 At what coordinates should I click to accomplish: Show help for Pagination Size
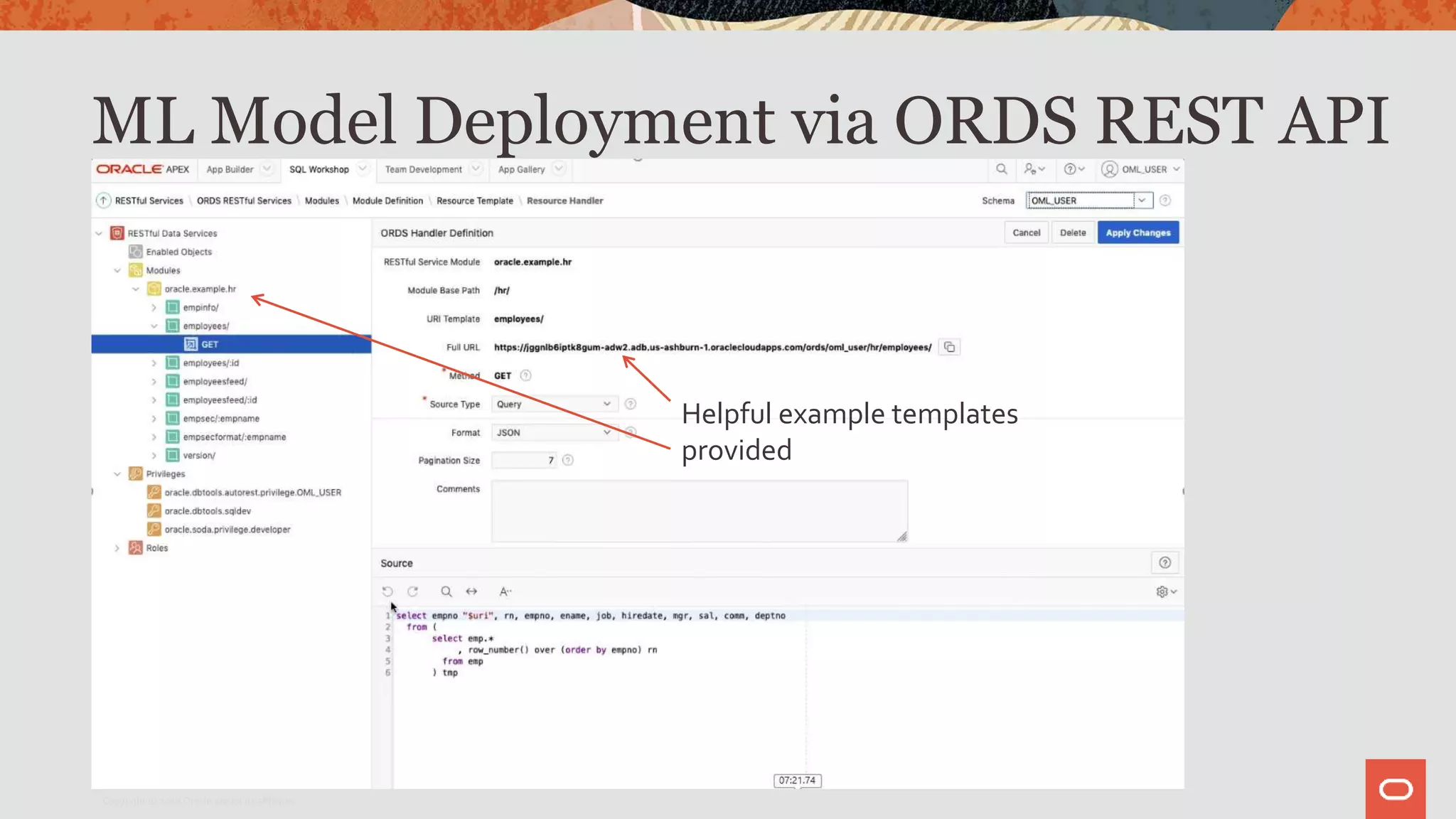click(x=567, y=460)
